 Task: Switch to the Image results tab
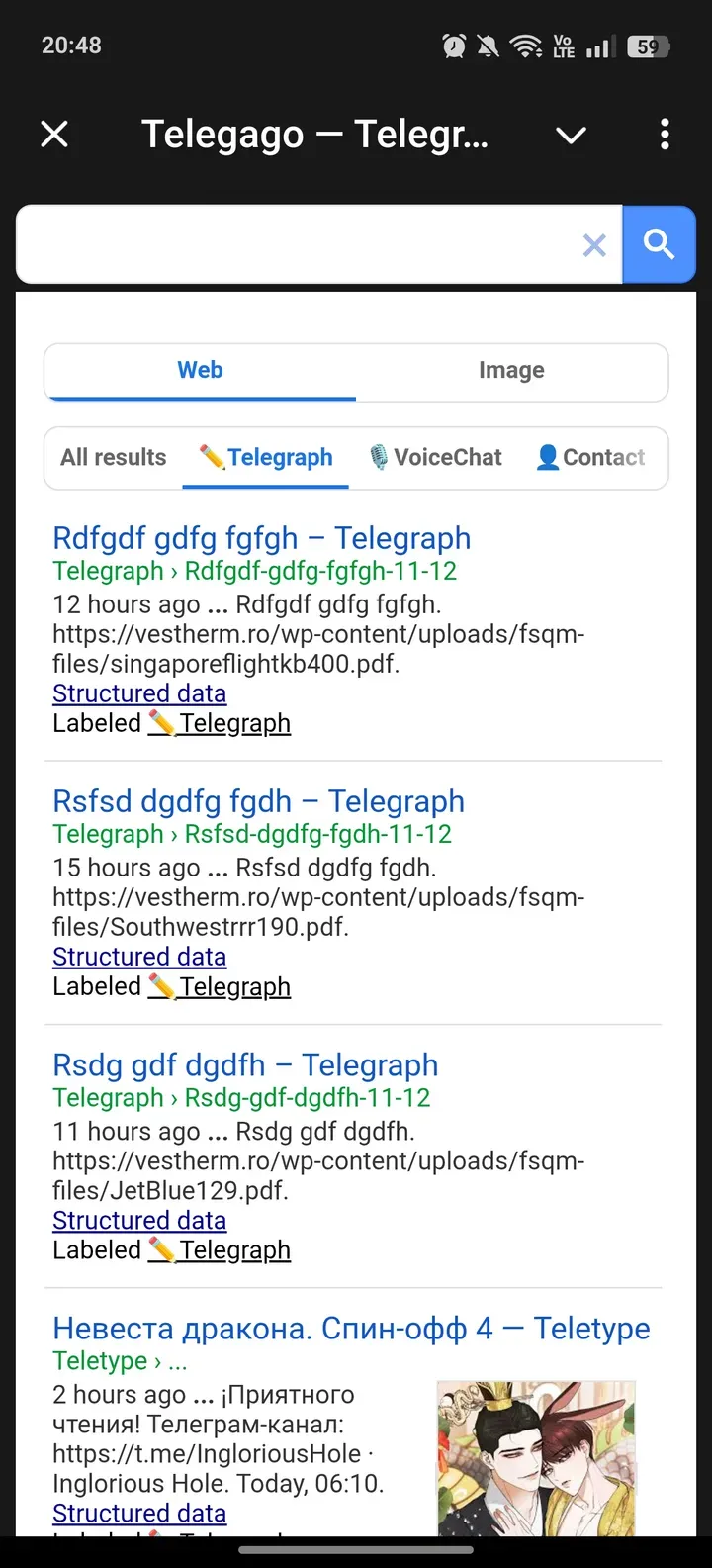pyautogui.click(x=510, y=370)
